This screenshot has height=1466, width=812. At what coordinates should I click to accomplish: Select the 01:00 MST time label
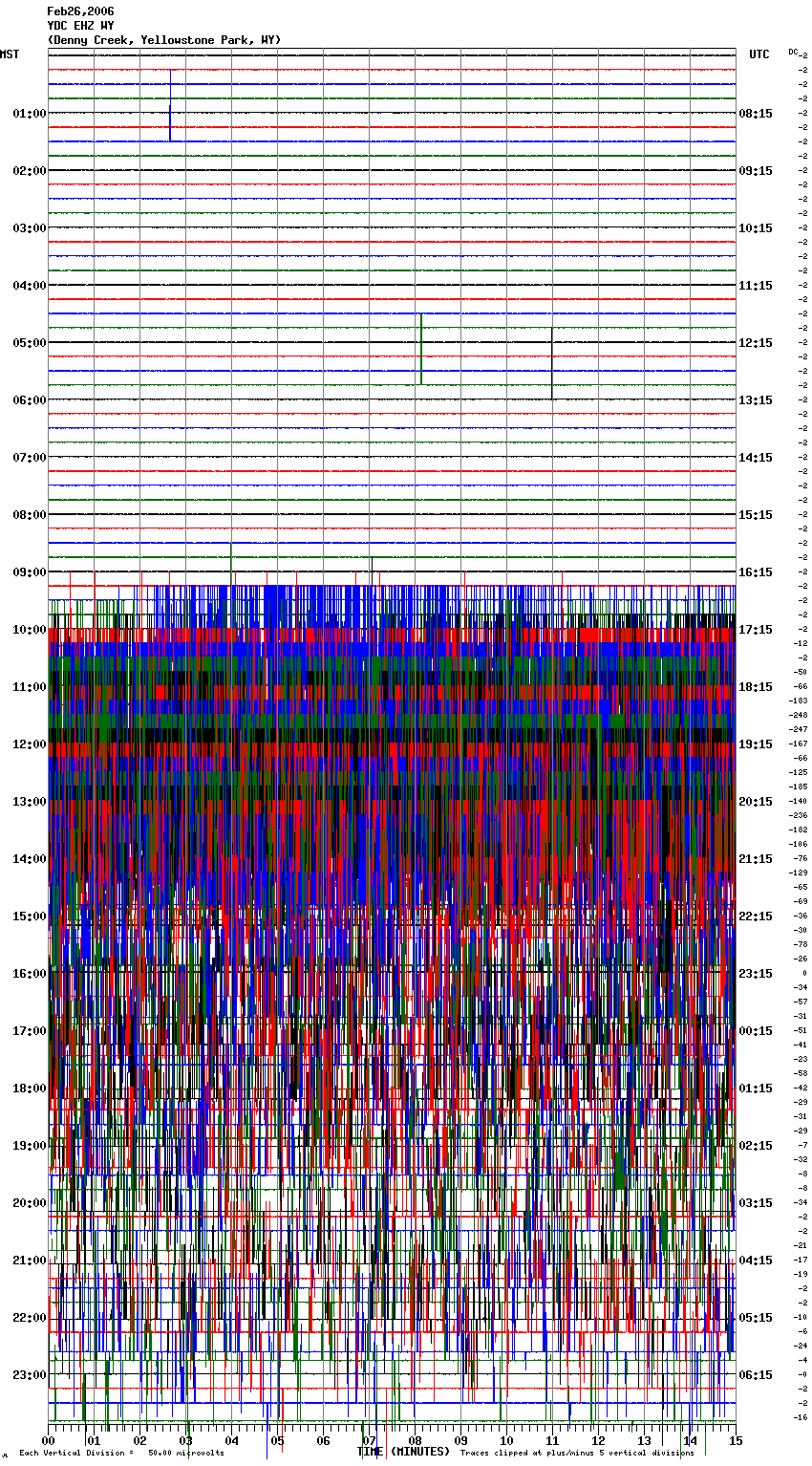[29, 113]
